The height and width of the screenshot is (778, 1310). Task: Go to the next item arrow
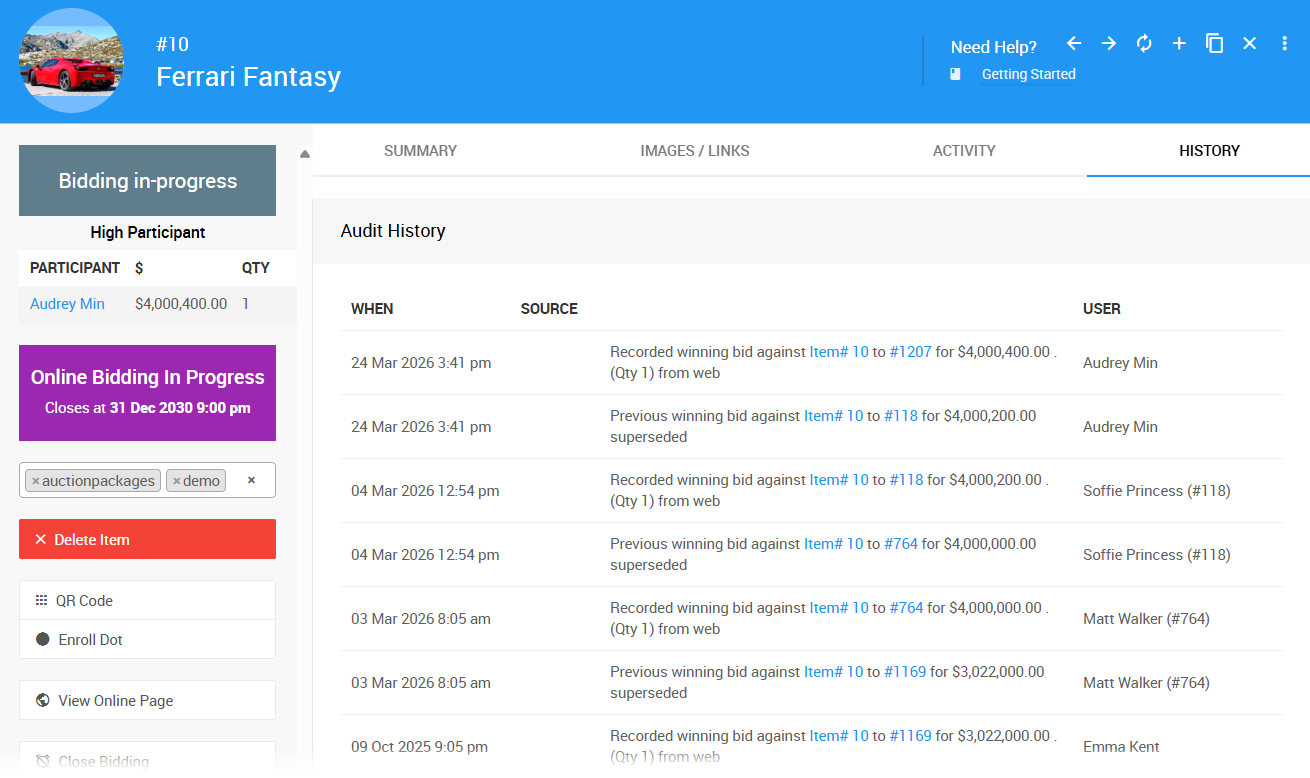click(1109, 44)
